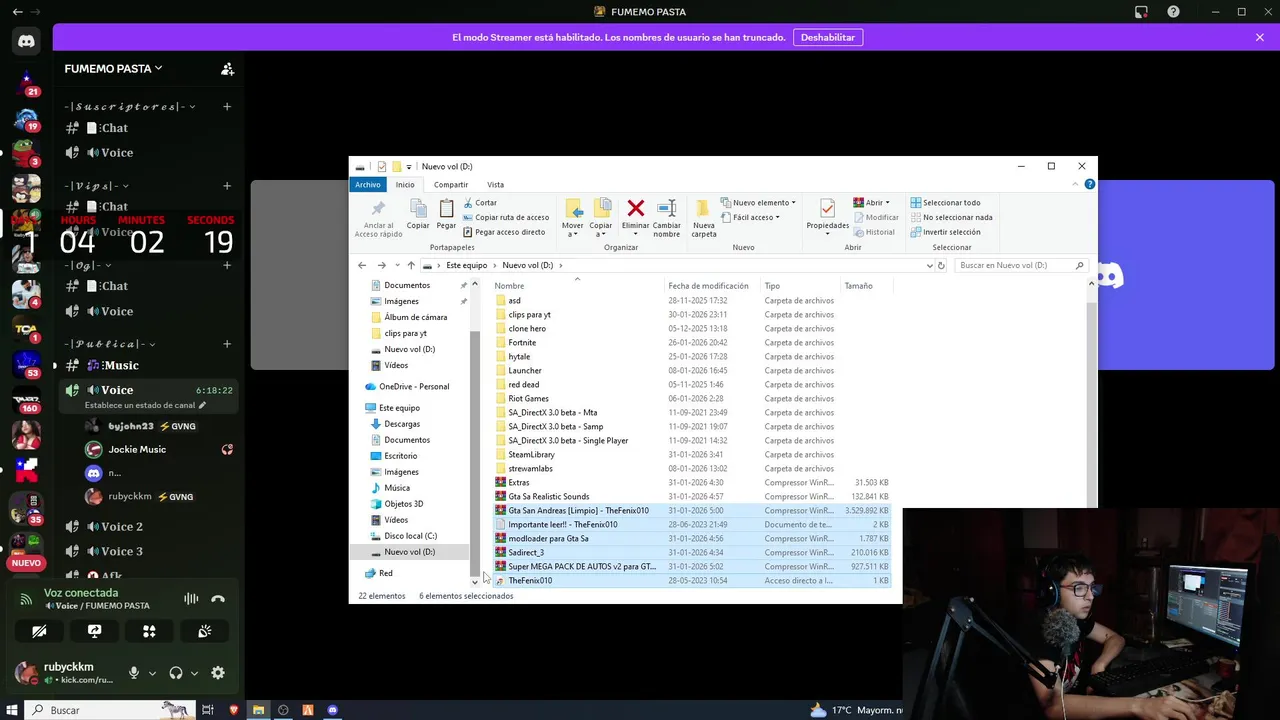
Task: Click Invertir selección
Action: (x=945, y=232)
